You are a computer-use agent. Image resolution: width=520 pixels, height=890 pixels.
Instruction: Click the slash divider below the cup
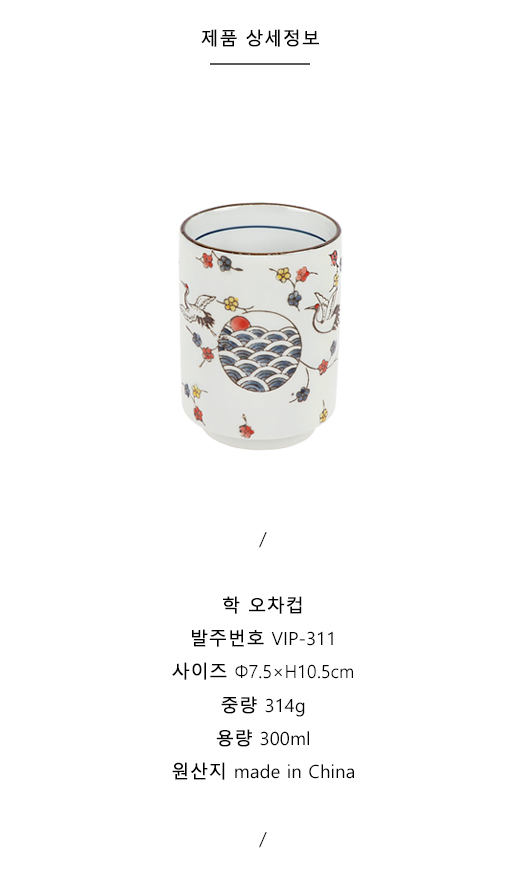262,540
